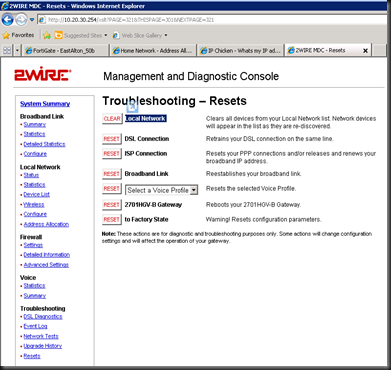The width and height of the screenshot is (391, 370).
Task: Click RESET for 2701HGV-B Gateway
Action: pos(112,205)
